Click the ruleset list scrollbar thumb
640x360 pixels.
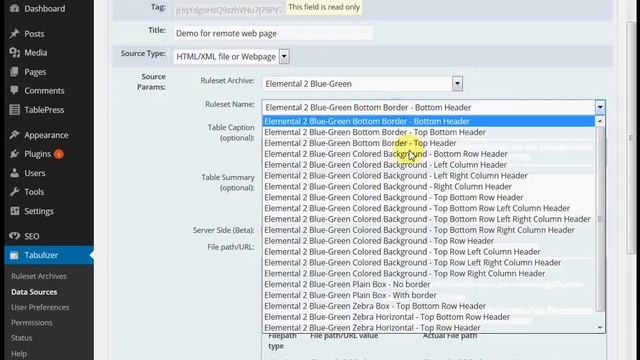[600, 219]
